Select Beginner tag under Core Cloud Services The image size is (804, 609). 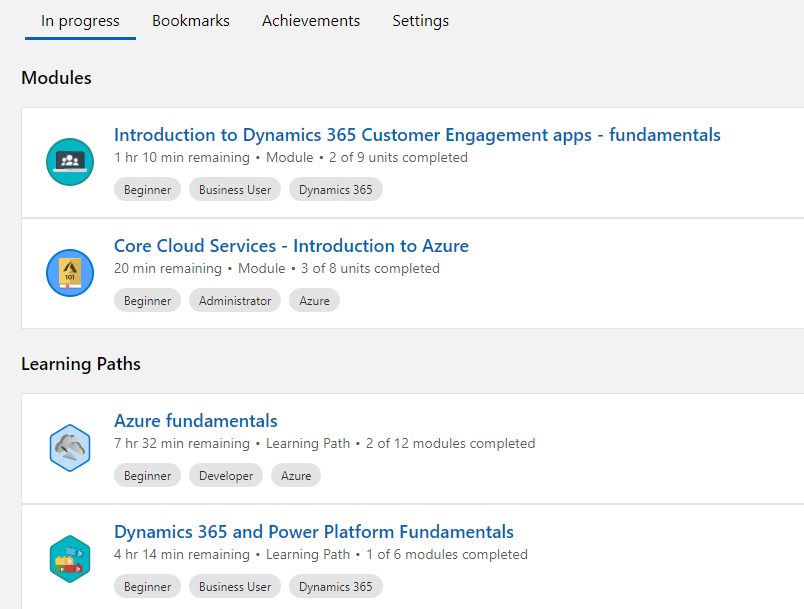tap(147, 300)
